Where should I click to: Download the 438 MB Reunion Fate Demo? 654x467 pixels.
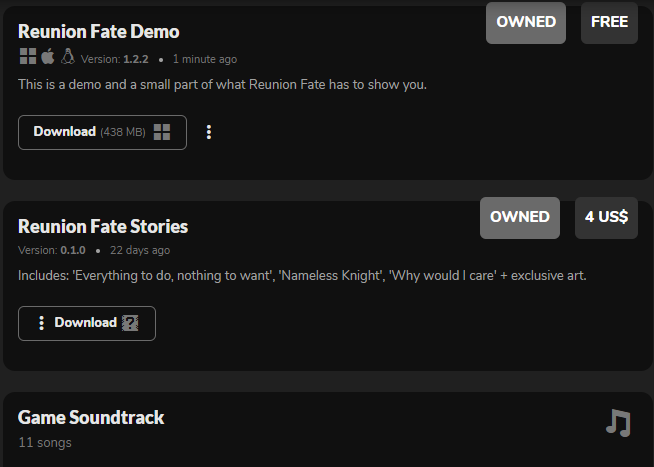click(x=65, y=132)
